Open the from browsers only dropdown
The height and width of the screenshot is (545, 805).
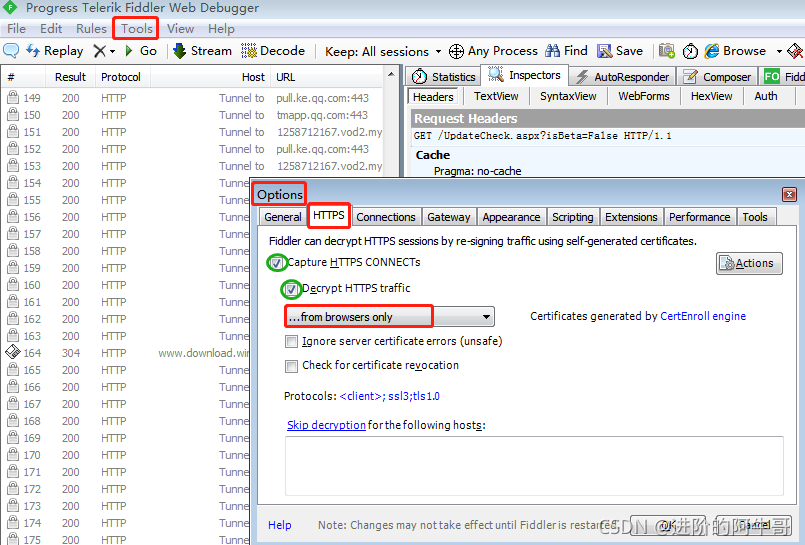(390, 317)
